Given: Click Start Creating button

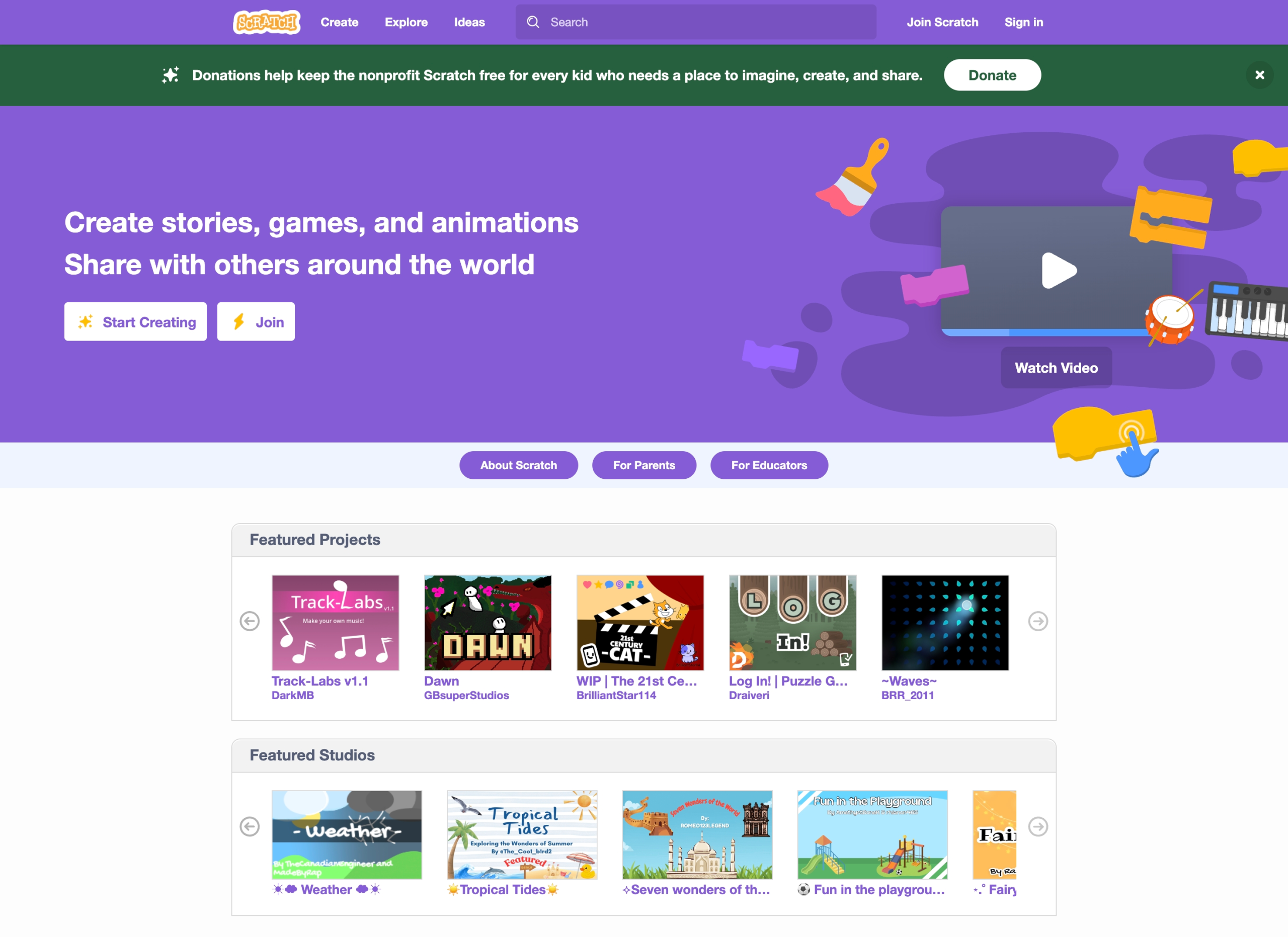Looking at the screenshot, I should pos(135,322).
